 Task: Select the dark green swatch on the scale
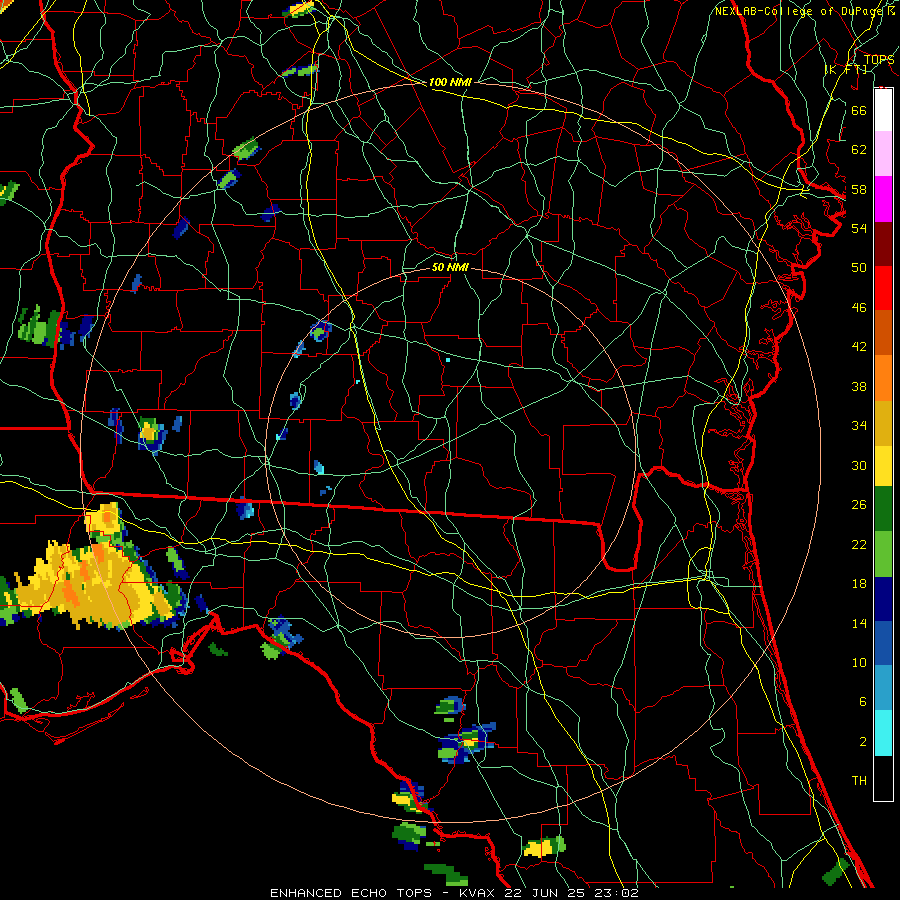point(883,509)
